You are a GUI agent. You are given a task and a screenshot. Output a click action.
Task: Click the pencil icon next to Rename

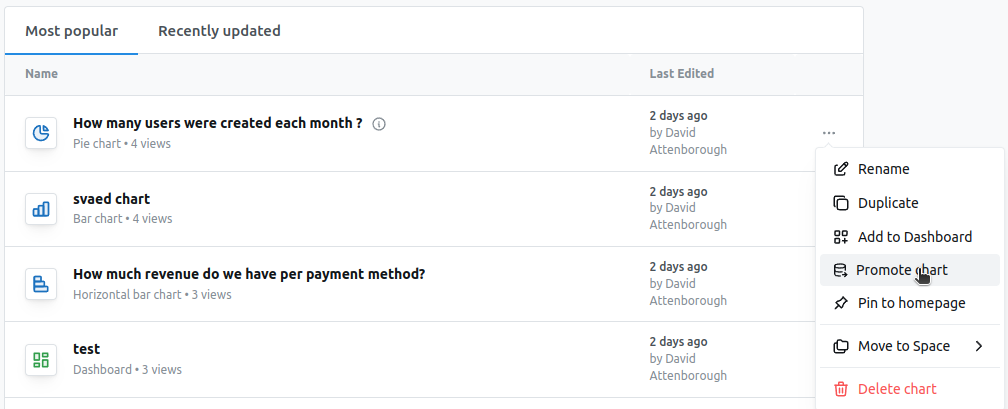(841, 169)
